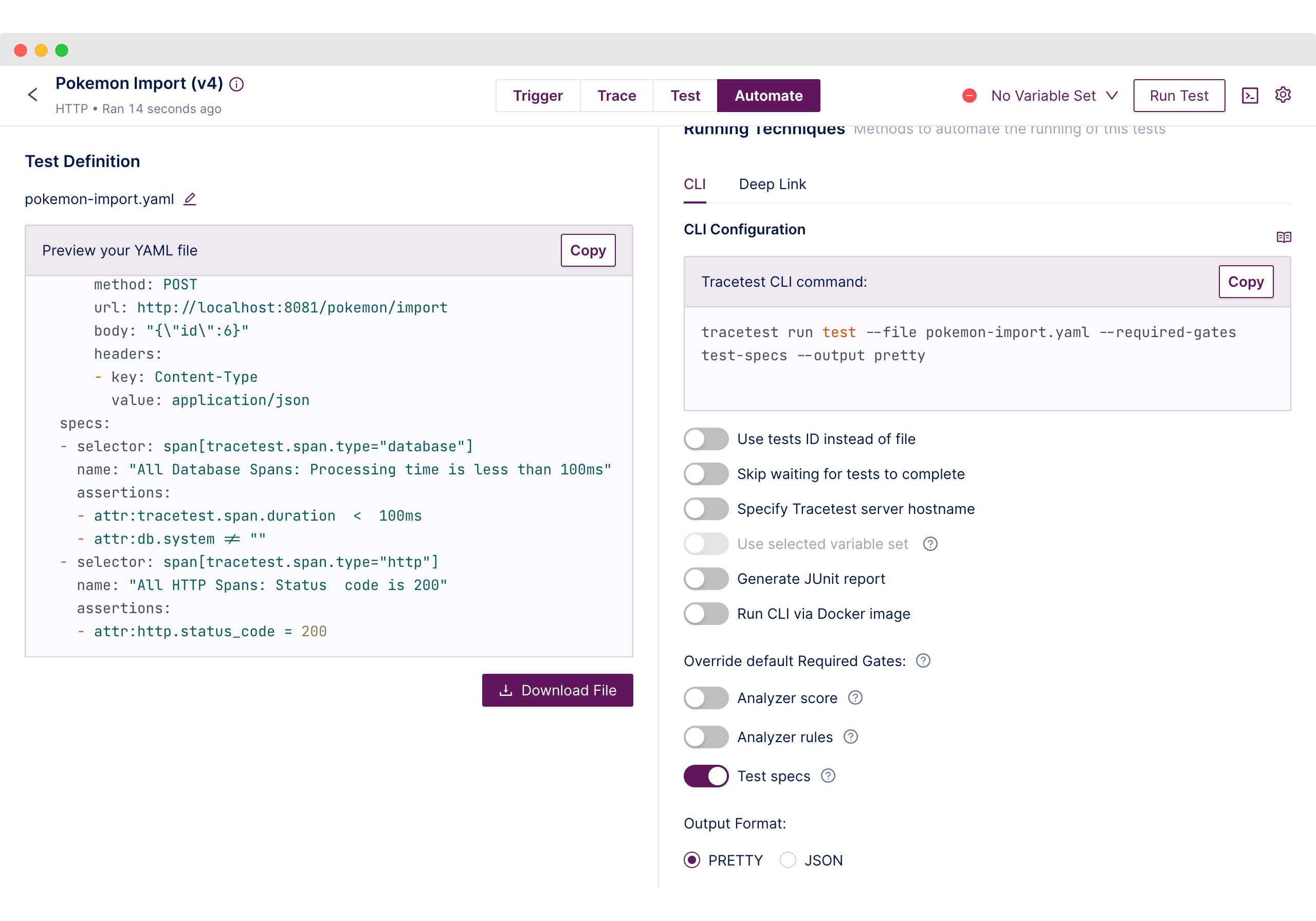This screenshot has width=1316, height=921.
Task: Show help for Override default Required Gates
Action: click(923, 661)
